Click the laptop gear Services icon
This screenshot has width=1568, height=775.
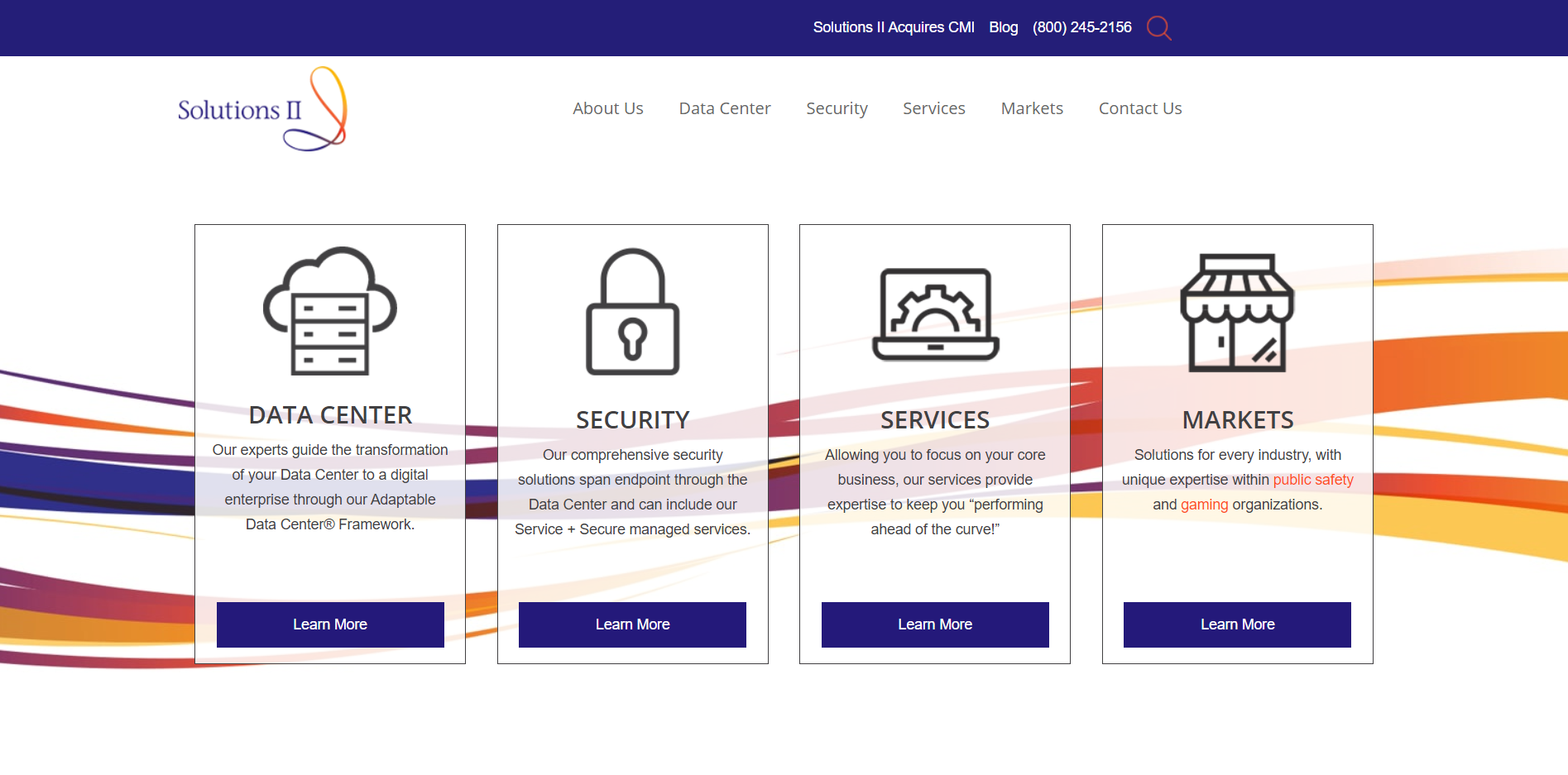click(935, 314)
